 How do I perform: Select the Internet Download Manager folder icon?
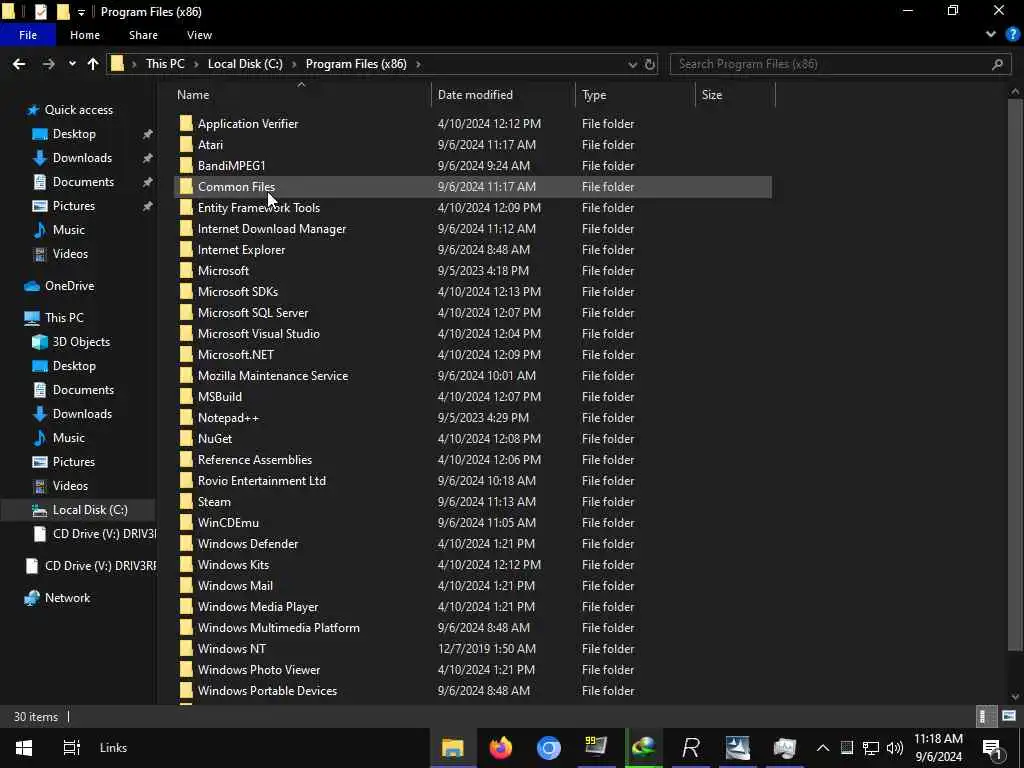pos(186,229)
